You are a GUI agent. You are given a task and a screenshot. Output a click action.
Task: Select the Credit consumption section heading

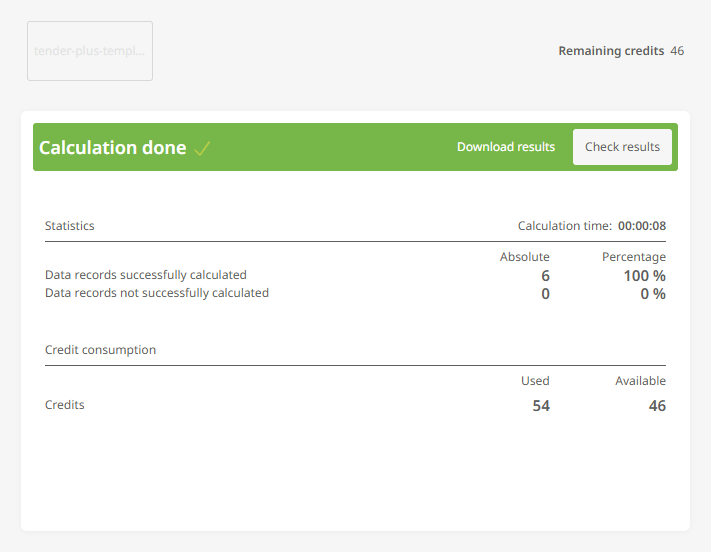click(x=100, y=350)
